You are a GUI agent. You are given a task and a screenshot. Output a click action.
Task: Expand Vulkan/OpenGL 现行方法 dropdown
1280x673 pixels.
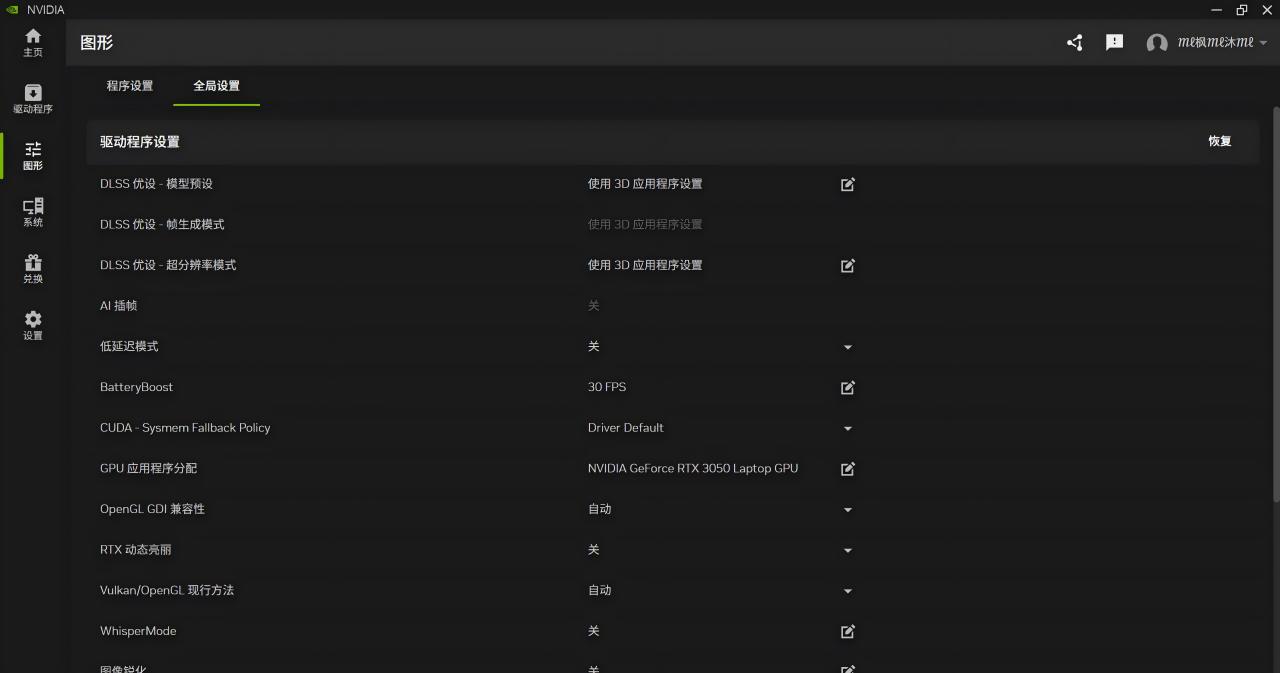pos(848,591)
